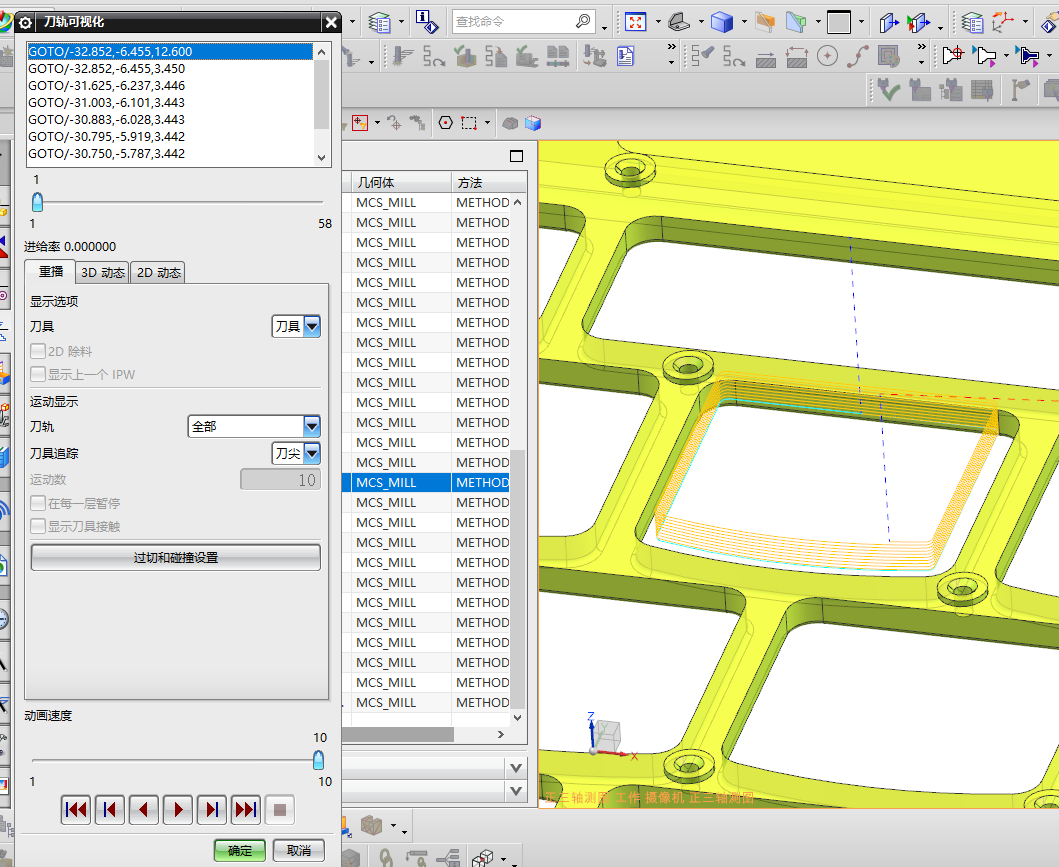Step forward one toolpath move
1059x867 pixels.
tap(212, 809)
